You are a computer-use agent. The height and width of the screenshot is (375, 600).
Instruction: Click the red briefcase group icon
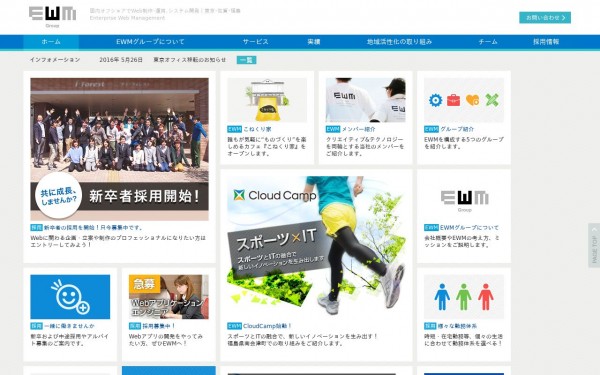[453, 100]
